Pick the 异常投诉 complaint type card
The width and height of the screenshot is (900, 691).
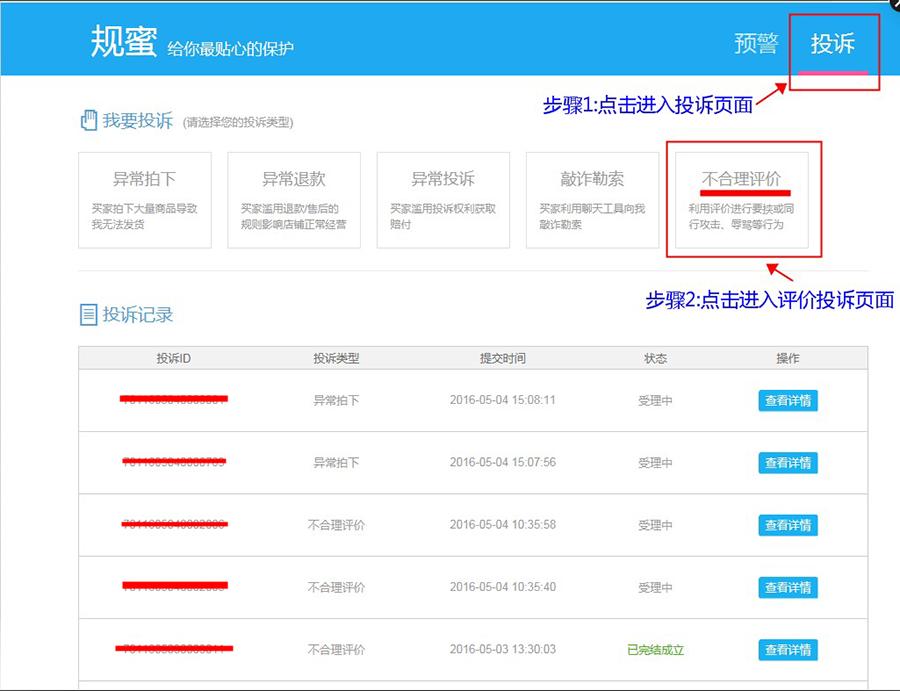coord(443,199)
